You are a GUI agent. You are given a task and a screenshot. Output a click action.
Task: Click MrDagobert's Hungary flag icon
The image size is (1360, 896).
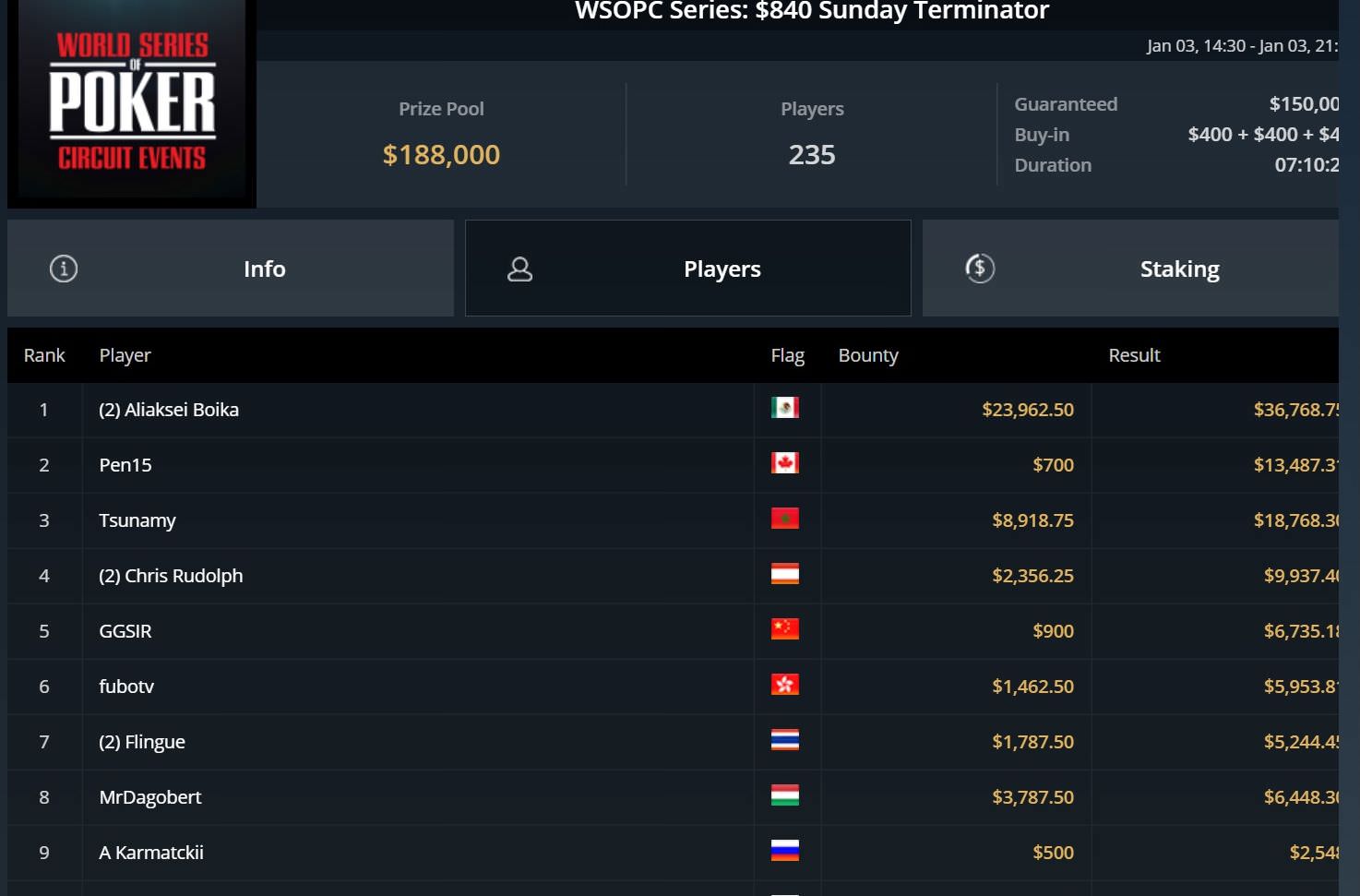785,795
